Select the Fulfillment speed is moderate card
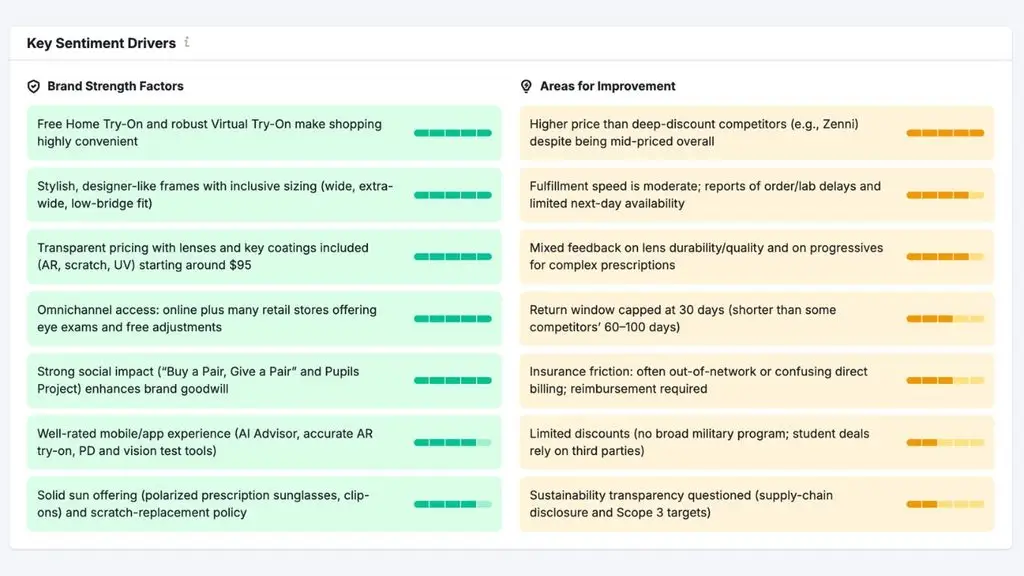Viewport: 1024px width, 576px height. pos(757,195)
